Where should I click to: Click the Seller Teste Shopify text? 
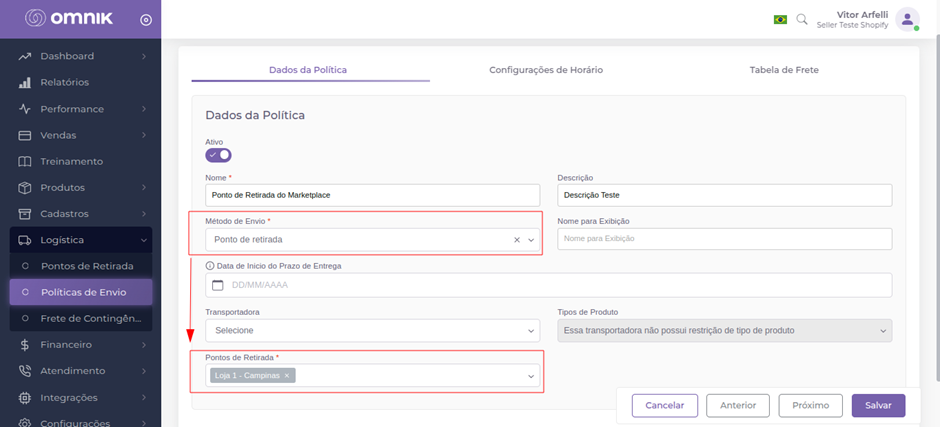coord(852,25)
